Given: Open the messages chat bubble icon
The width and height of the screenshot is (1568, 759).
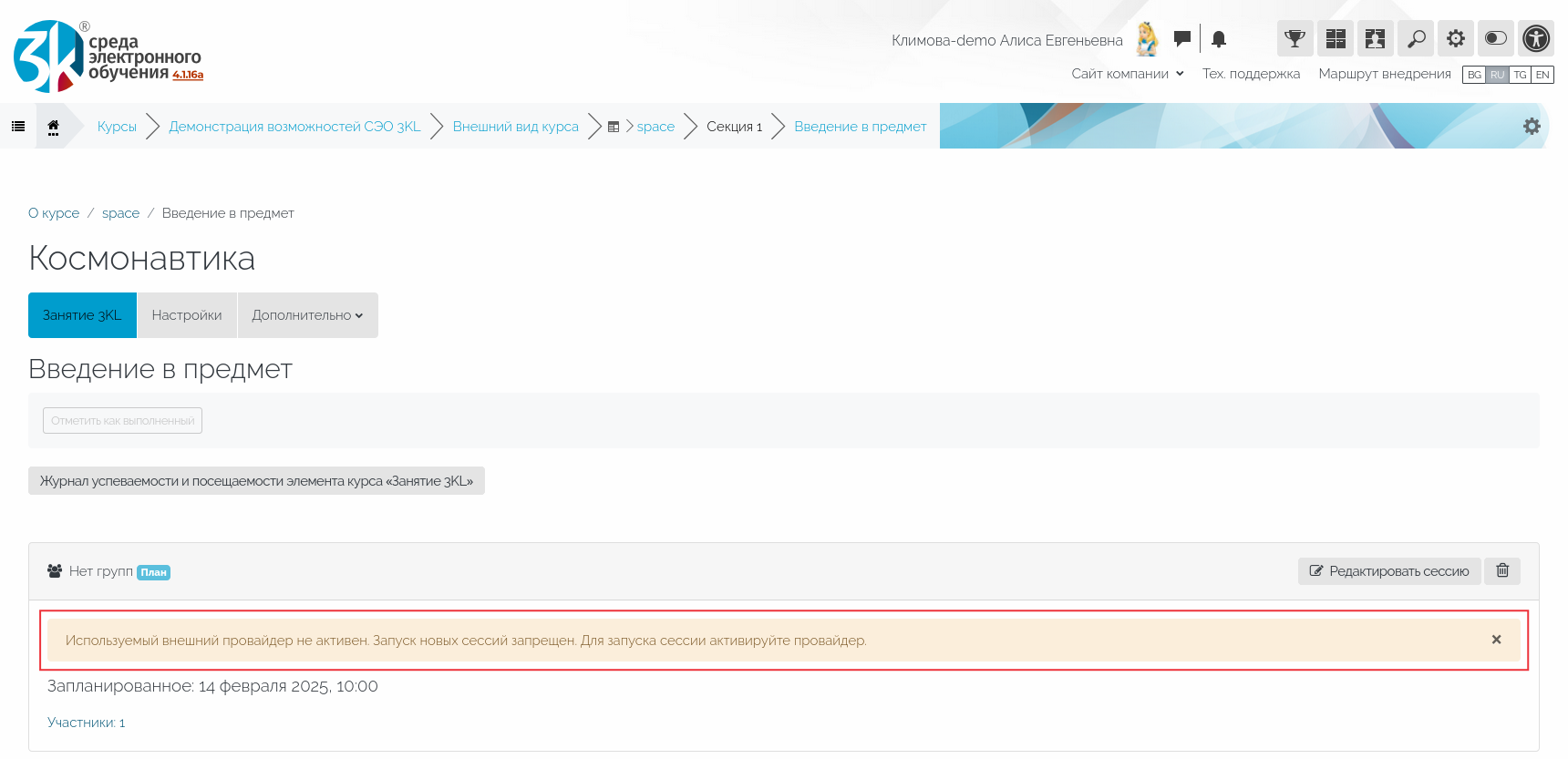Looking at the screenshot, I should coord(1182,38).
